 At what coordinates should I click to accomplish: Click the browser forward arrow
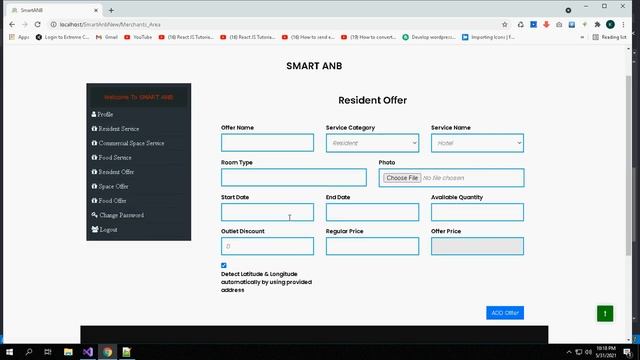tap(25, 24)
